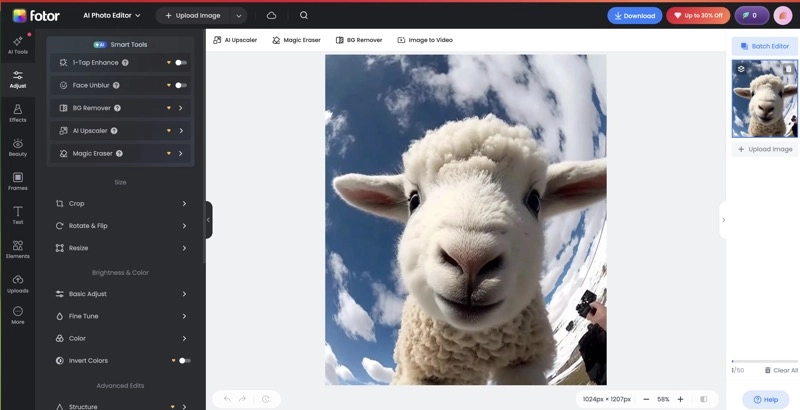Viewport: 800px width, 410px height.
Task: Collapse the right batch panel
Action: [723, 220]
